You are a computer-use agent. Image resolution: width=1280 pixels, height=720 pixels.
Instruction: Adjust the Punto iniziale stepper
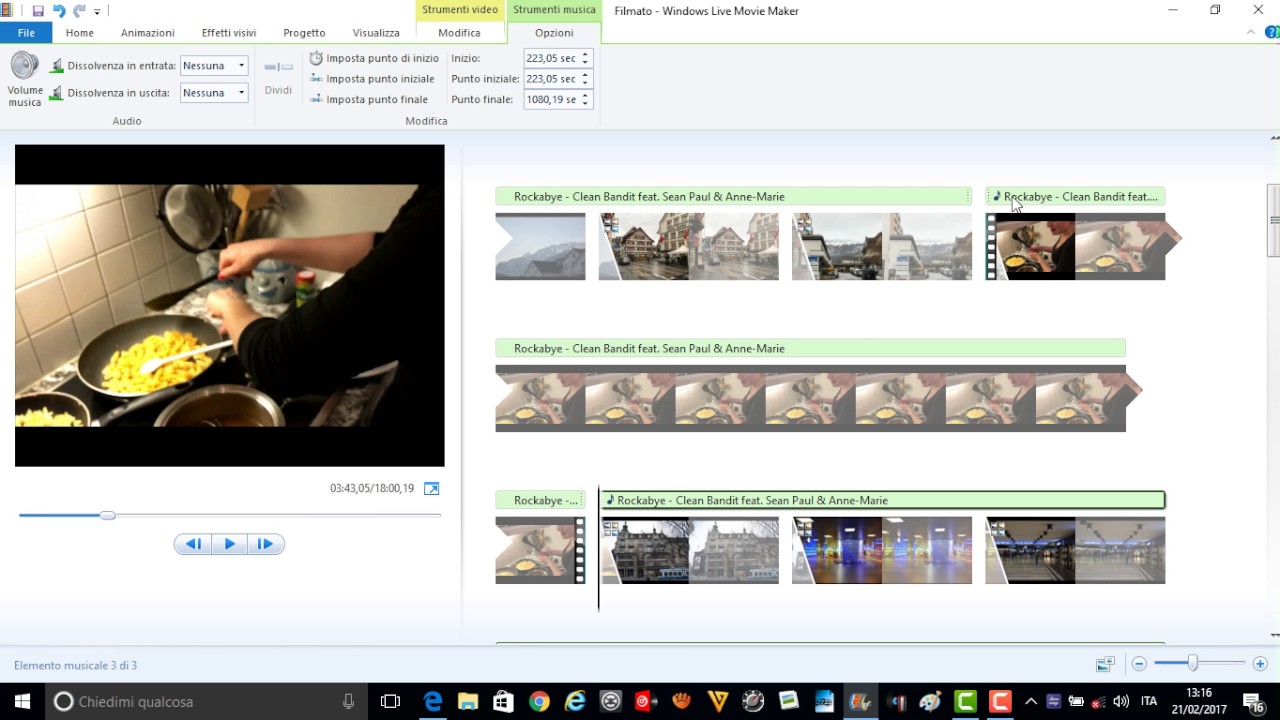pyautogui.click(x=585, y=79)
